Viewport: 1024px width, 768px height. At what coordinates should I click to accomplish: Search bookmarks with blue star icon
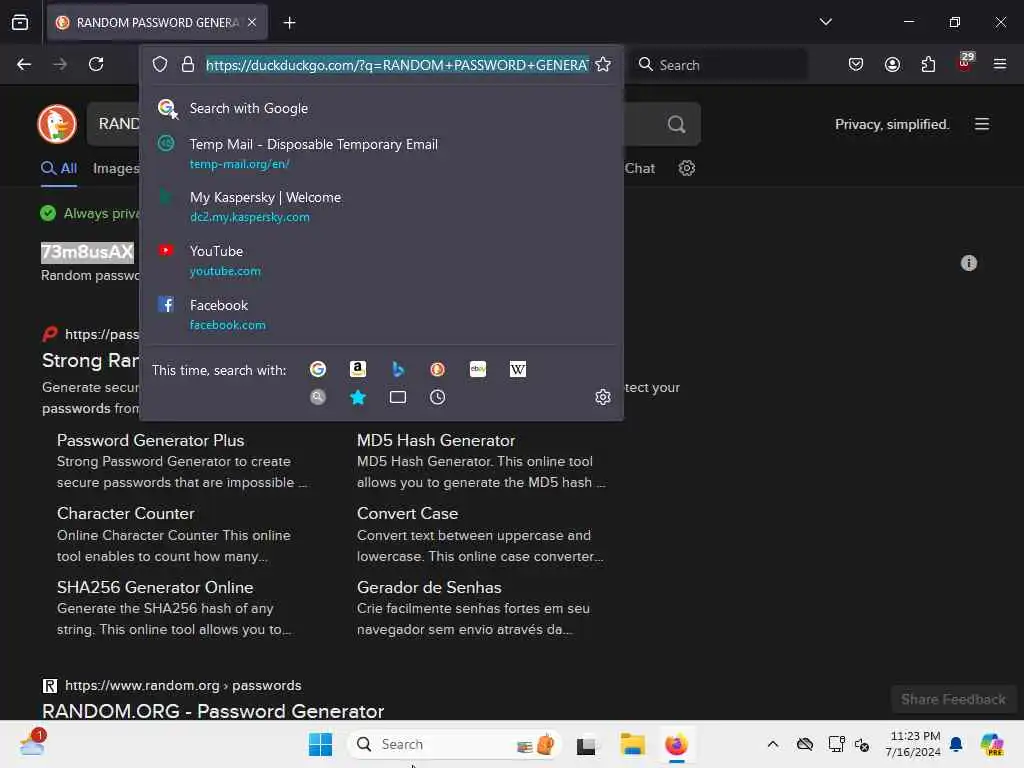click(358, 397)
